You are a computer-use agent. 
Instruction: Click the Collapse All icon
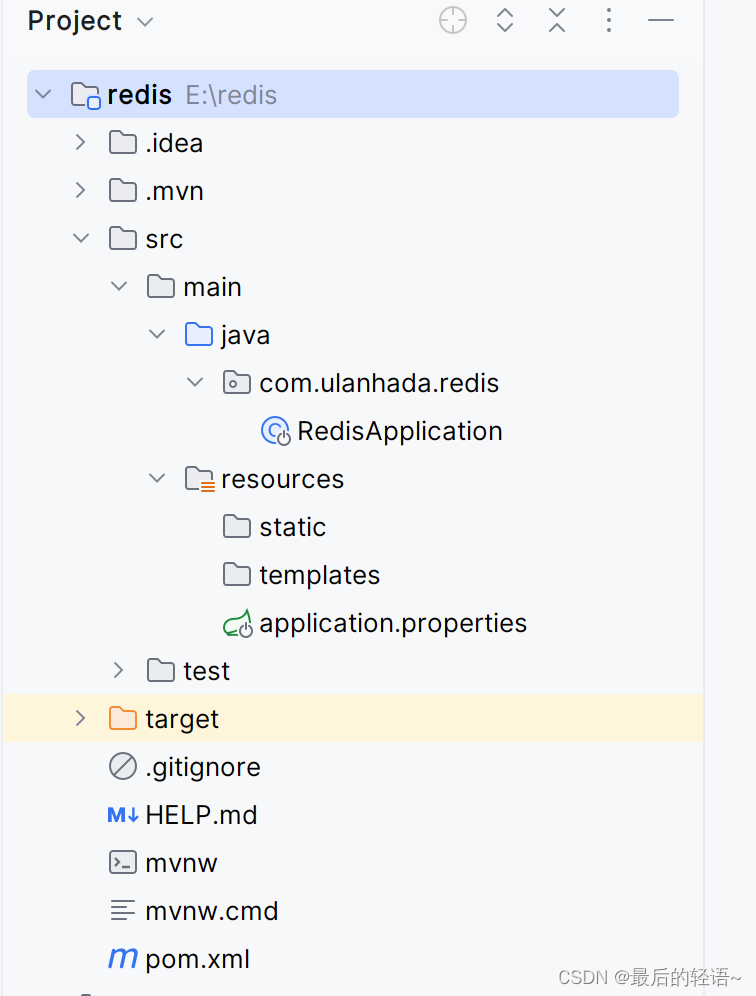(x=557, y=20)
